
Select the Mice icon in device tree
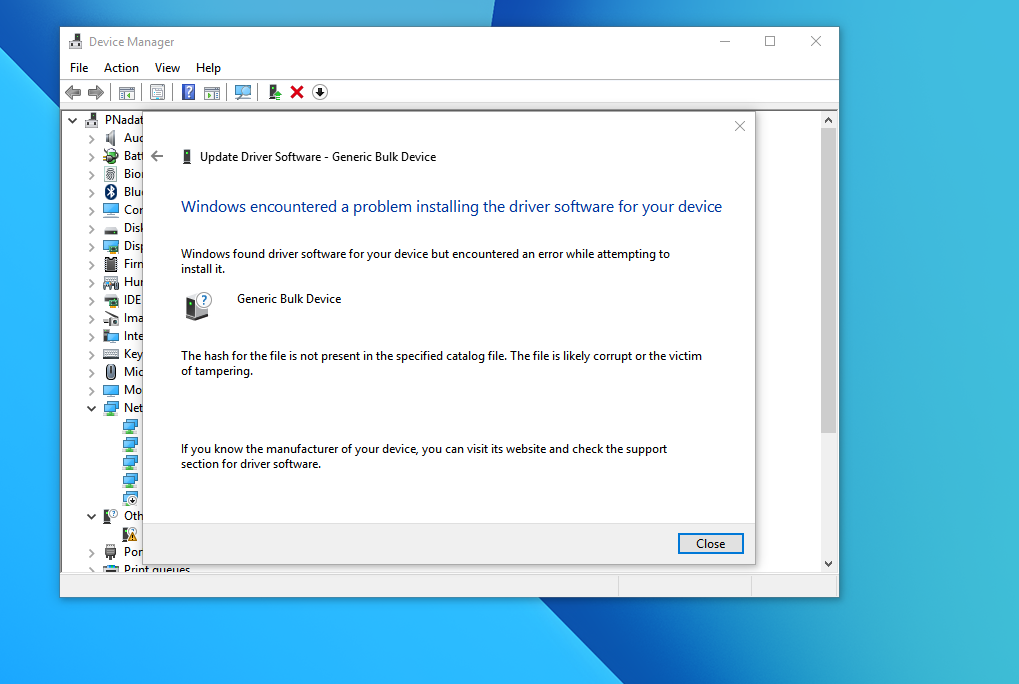coord(111,372)
